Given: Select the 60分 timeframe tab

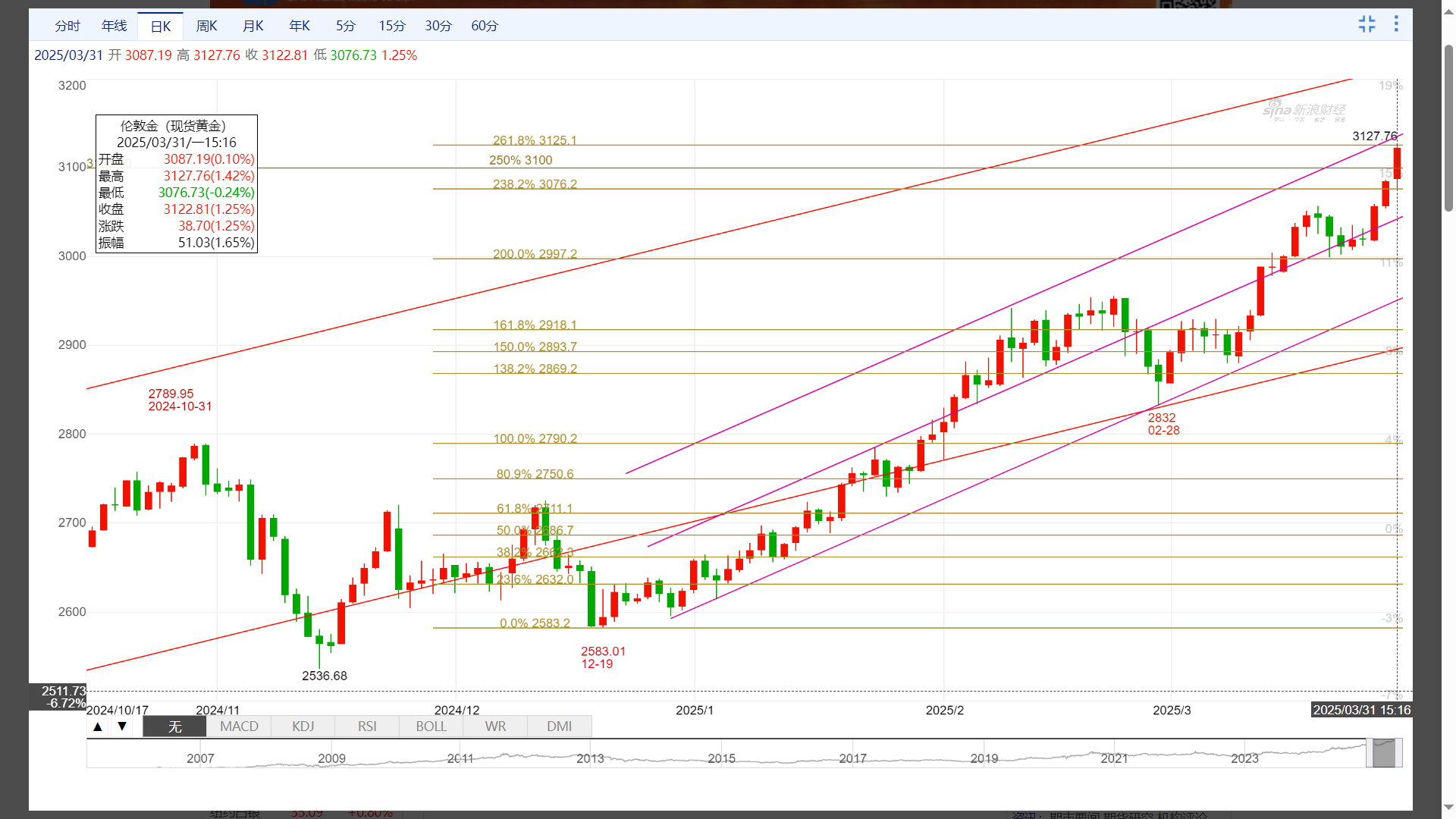Looking at the screenshot, I should tap(485, 26).
